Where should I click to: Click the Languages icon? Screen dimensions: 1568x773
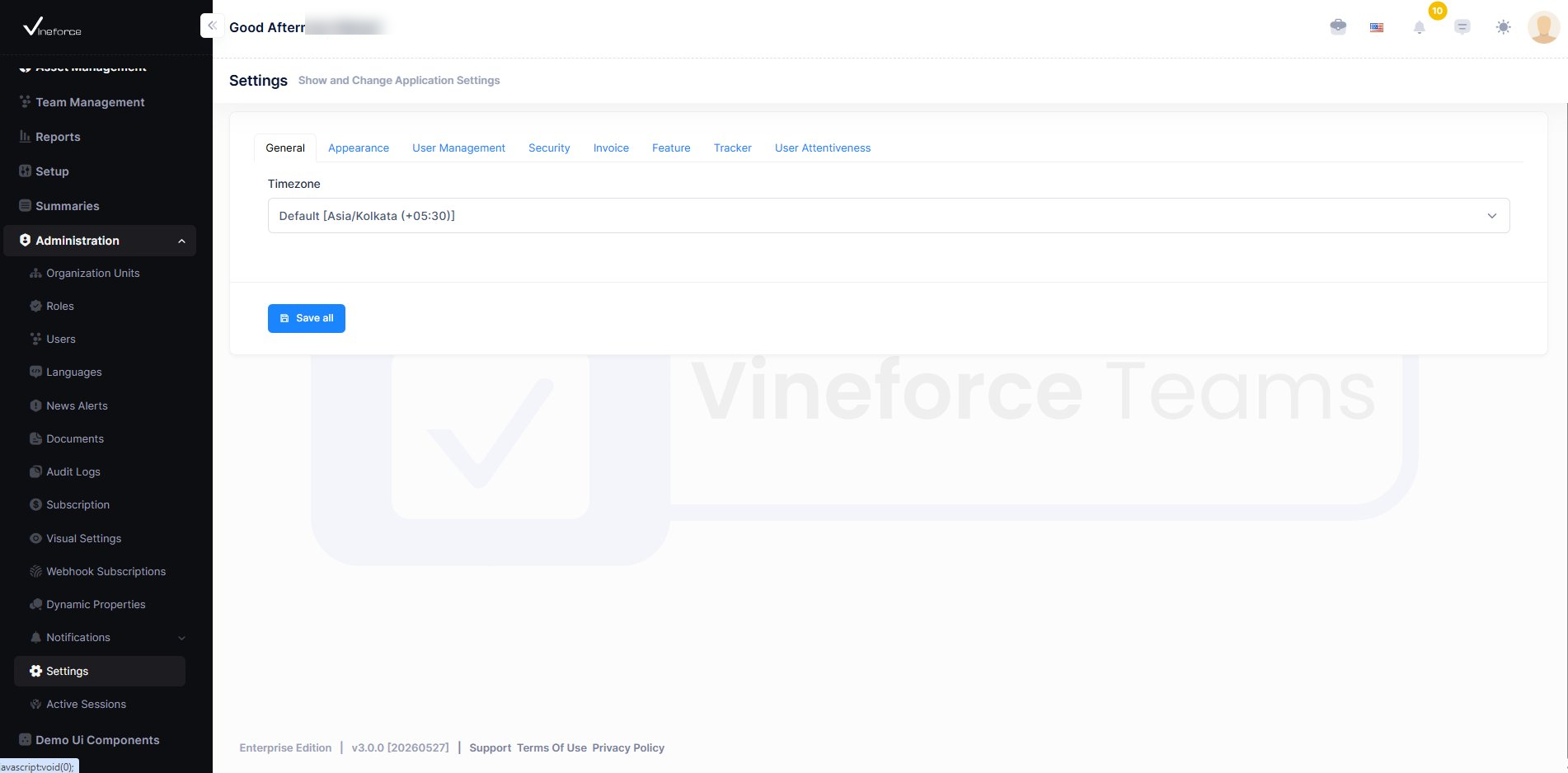click(35, 372)
